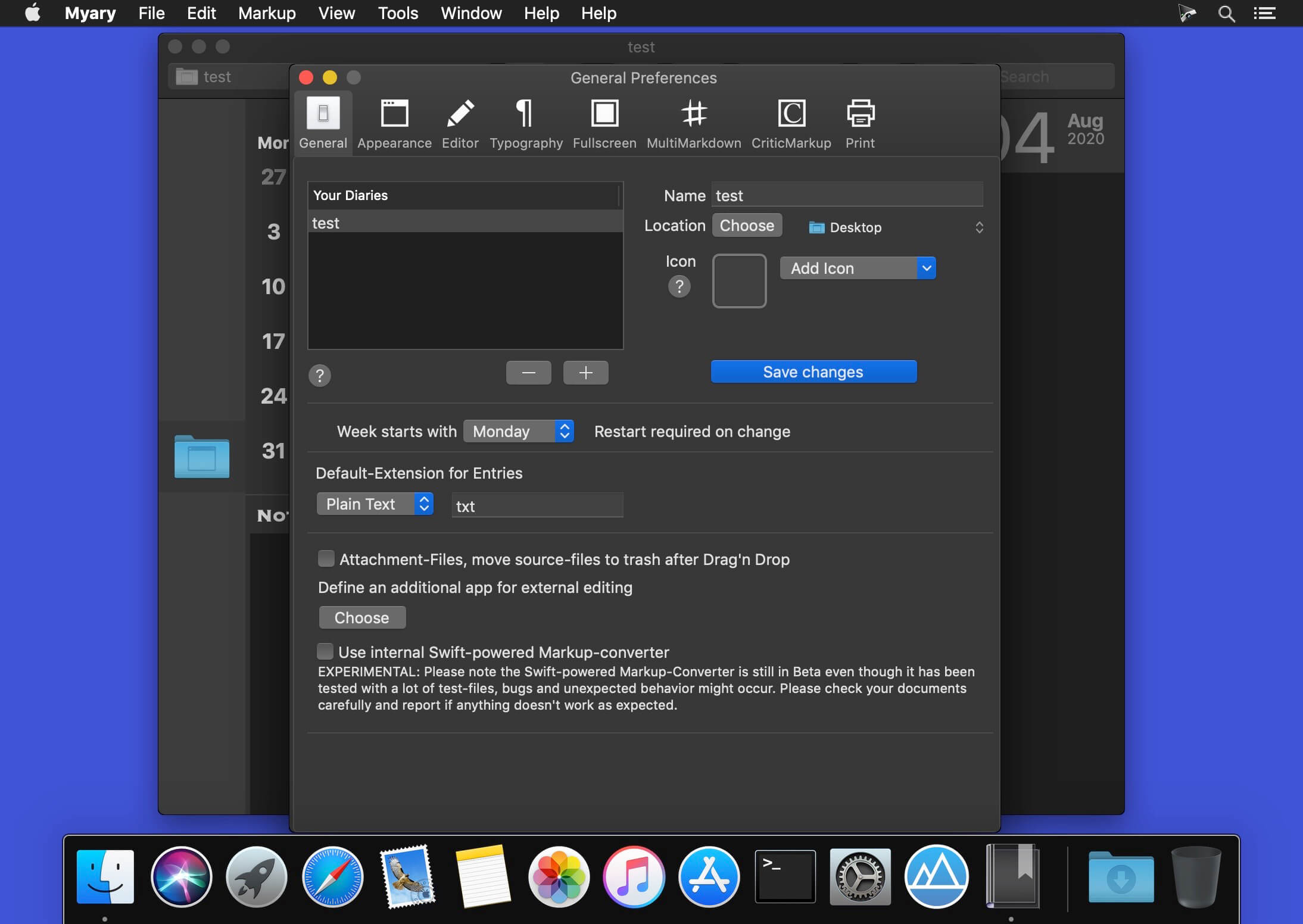Open the Mail app in the Dock
Viewport: 1303px width, 924px height.
click(408, 877)
